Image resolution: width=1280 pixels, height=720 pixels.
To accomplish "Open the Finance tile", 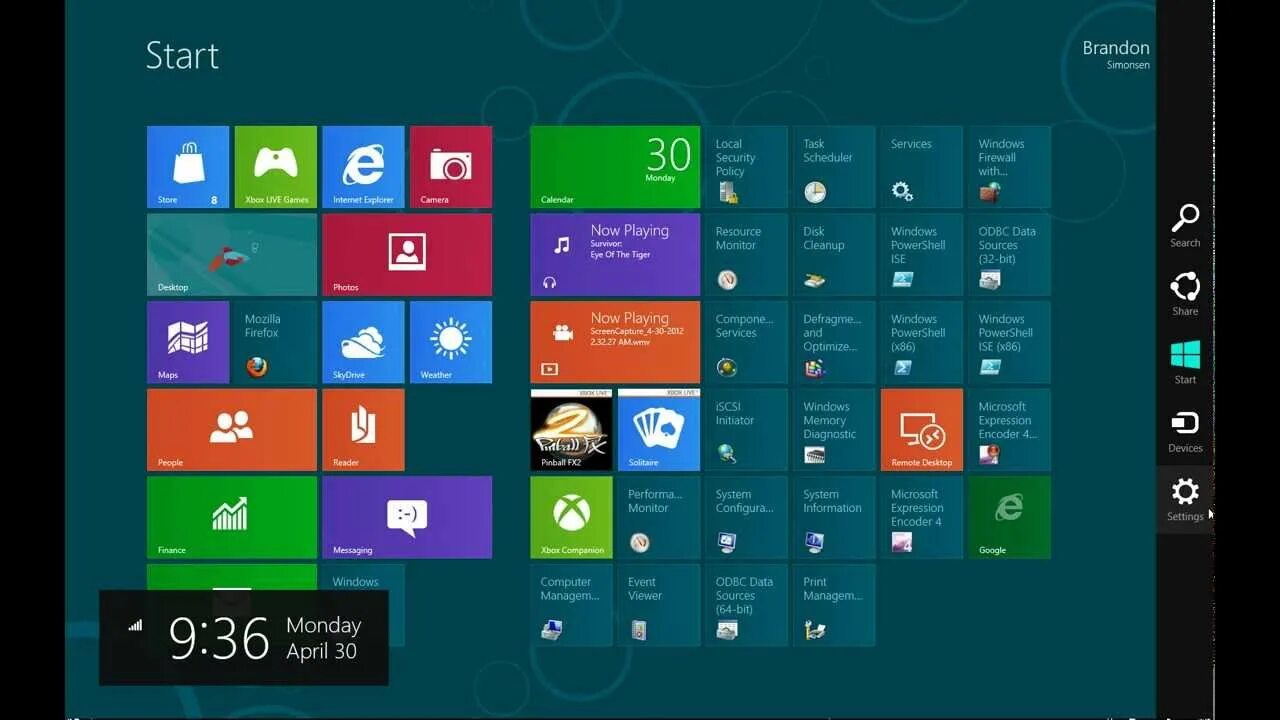I will (232, 517).
